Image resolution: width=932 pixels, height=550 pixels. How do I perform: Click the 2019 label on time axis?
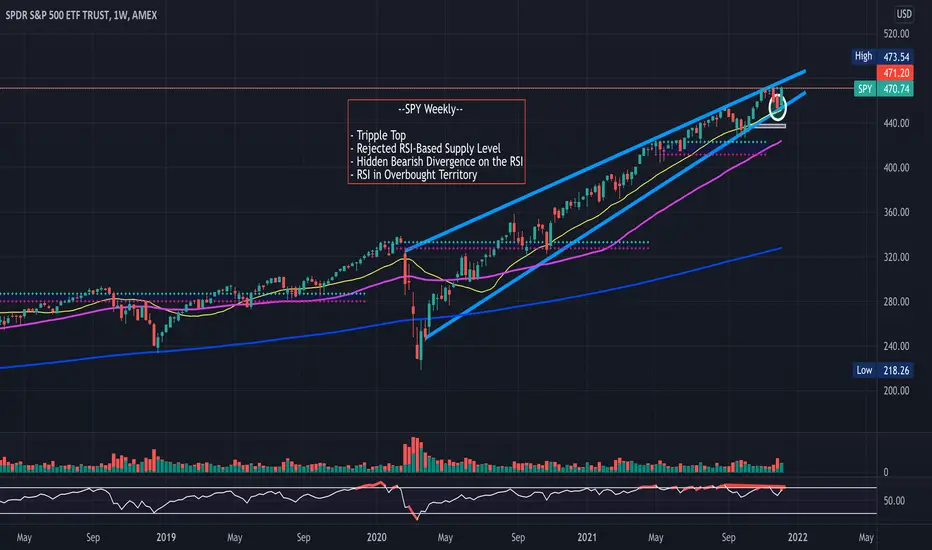(x=166, y=537)
